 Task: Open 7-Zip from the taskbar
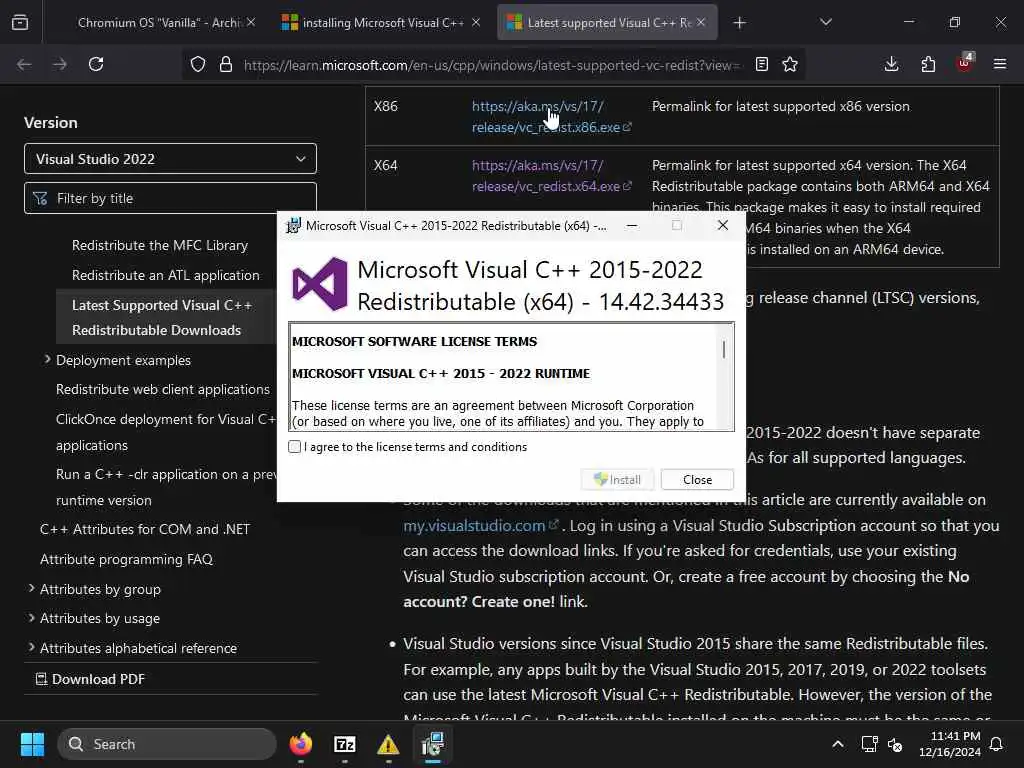[345, 744]
